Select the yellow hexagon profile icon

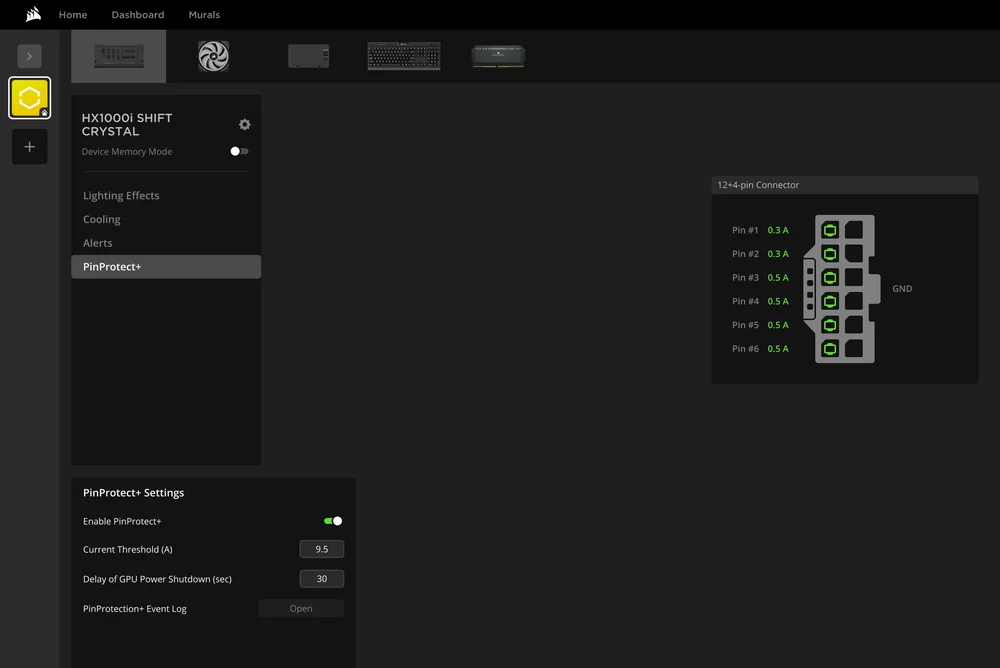29,98
